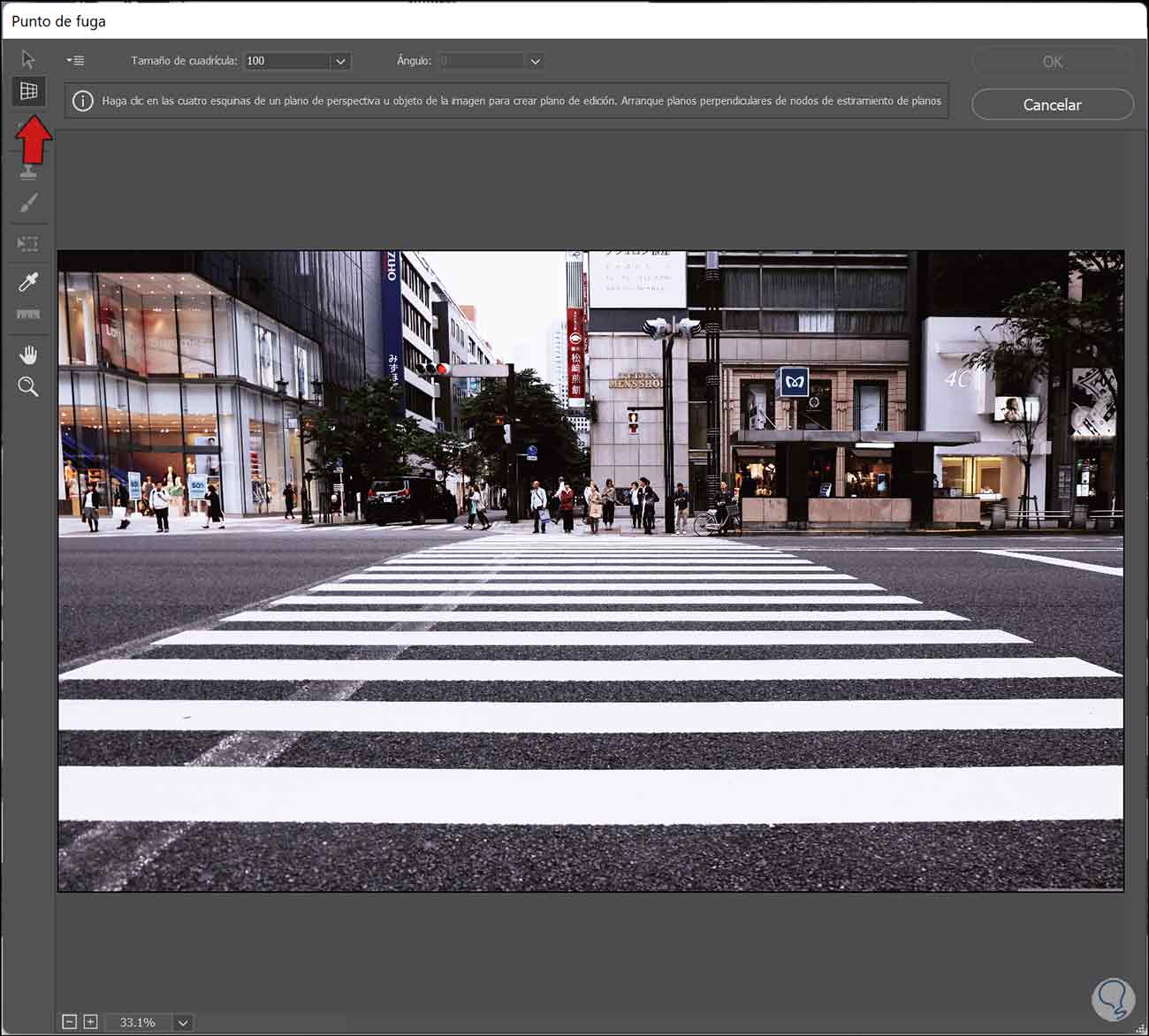Select the Edit Plane arrow tool
The image size is (1149, 1036).
pyautogui.click(x=28, y=59)
